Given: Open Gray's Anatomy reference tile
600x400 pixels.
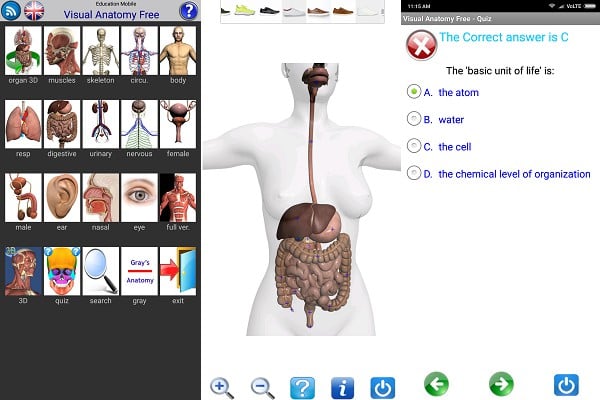Looking at the screenshot, I should [139, 271].
